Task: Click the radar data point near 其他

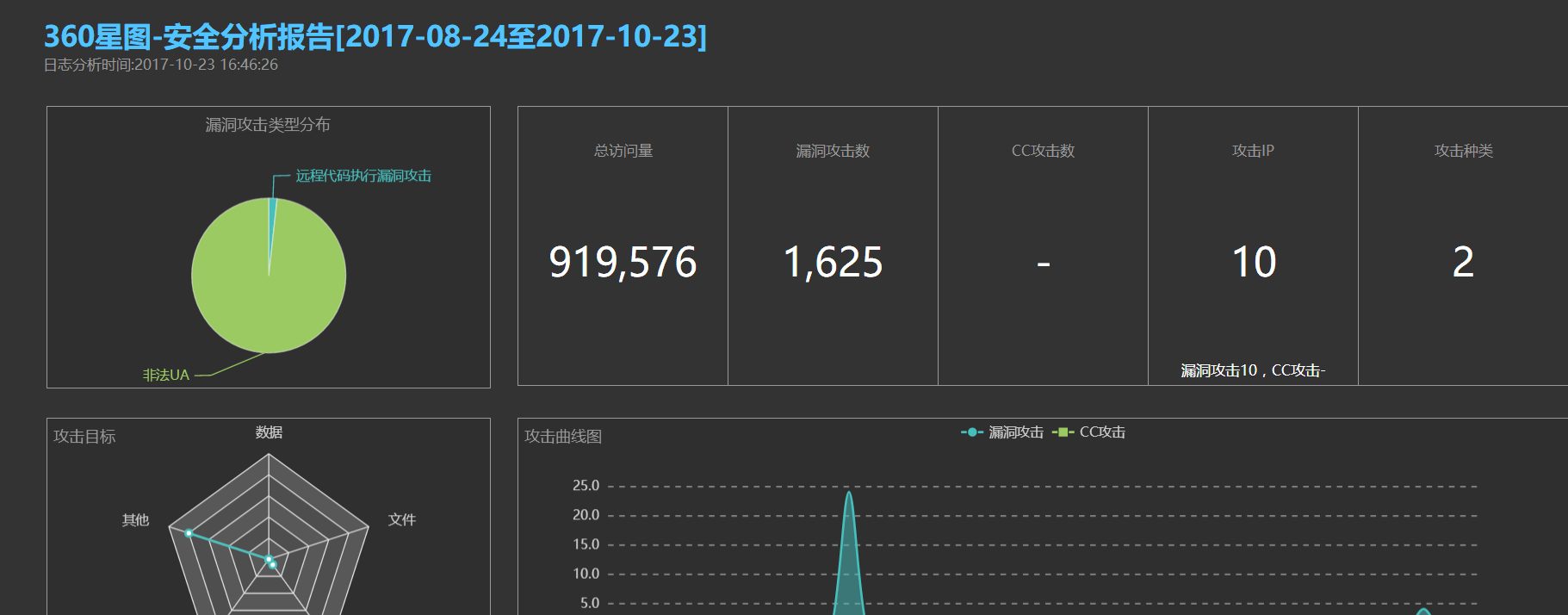Action: pyautogui.click(x=189, y=533)
